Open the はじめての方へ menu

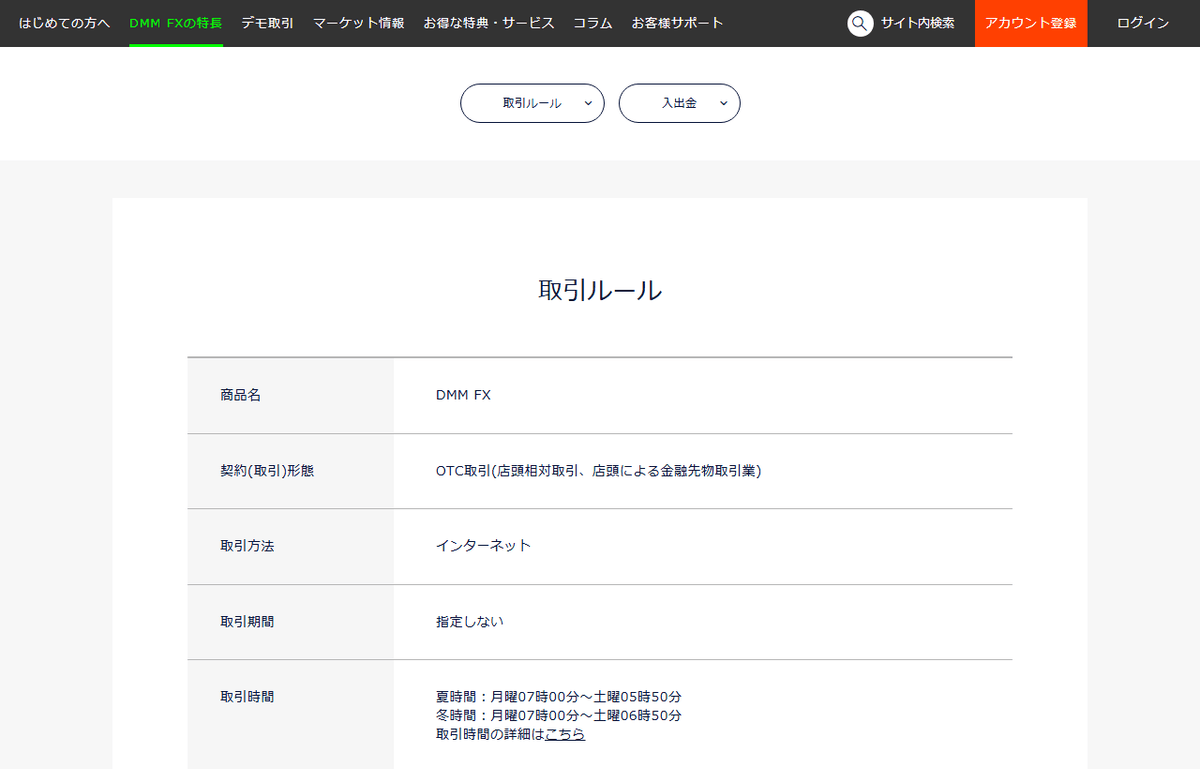64,22
